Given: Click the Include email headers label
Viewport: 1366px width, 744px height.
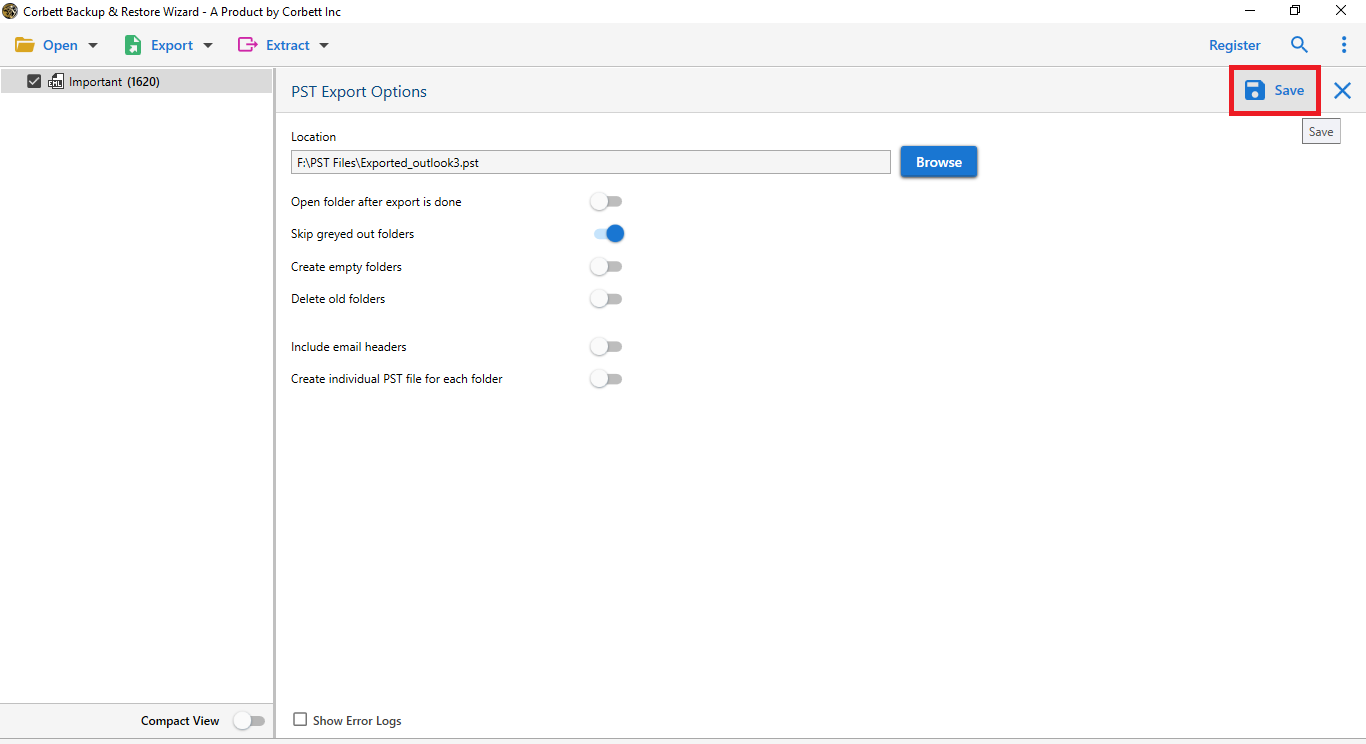Looking at the screenshot, I should point(349,347).
